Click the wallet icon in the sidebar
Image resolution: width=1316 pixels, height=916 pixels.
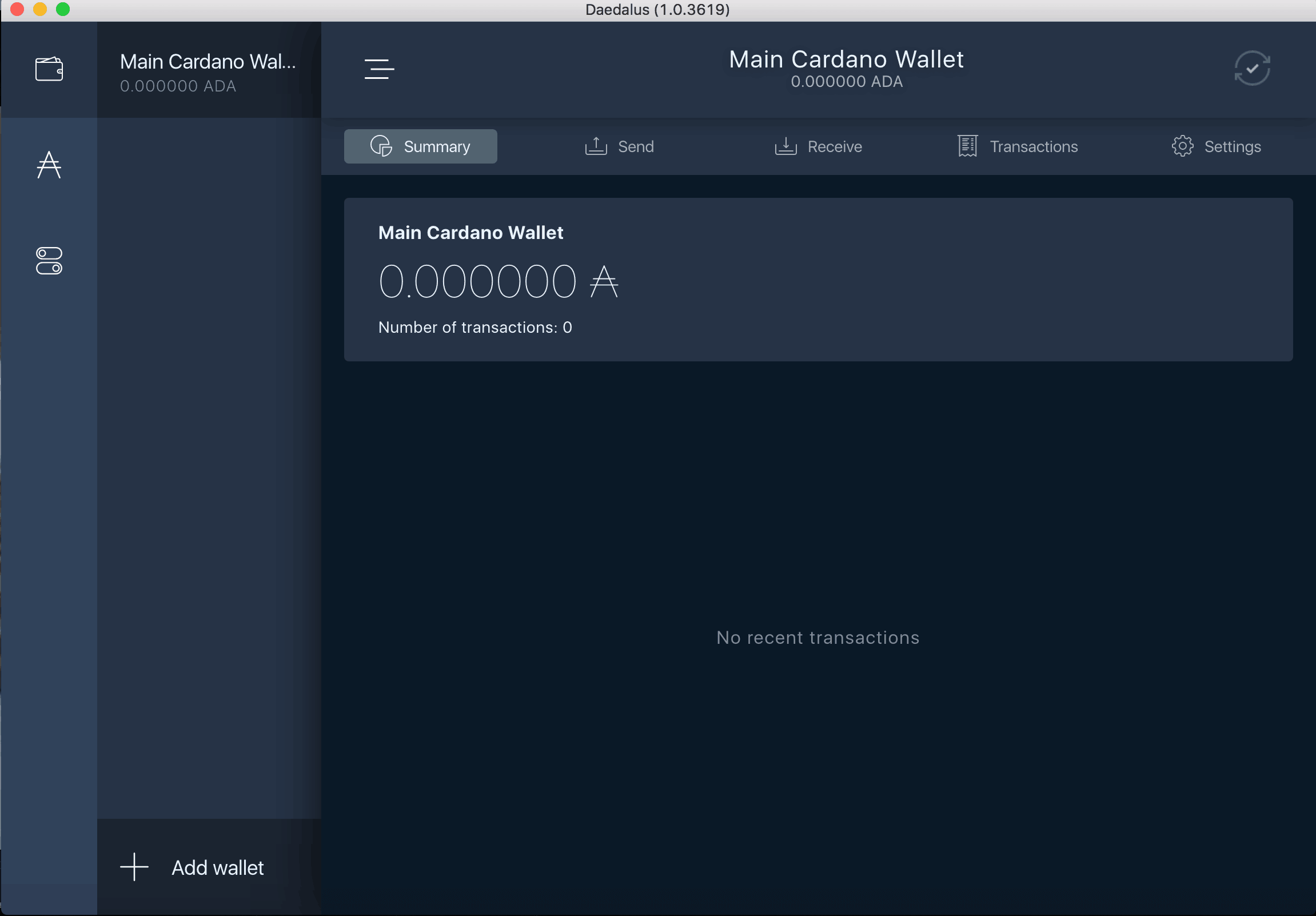[x=50, y=68]
